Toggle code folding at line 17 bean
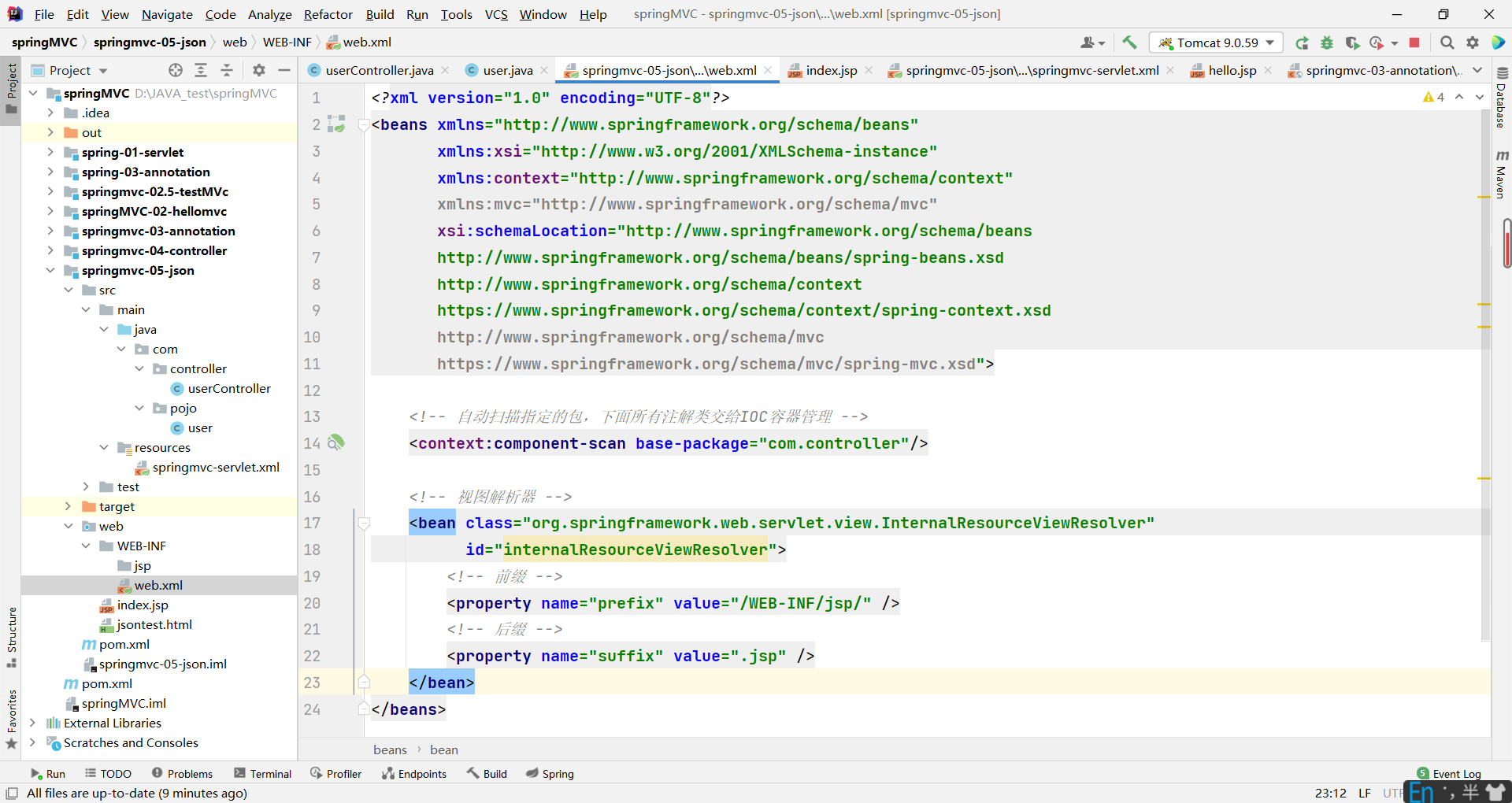Viewport: 1512px width, 803px height. coord(364,523)
